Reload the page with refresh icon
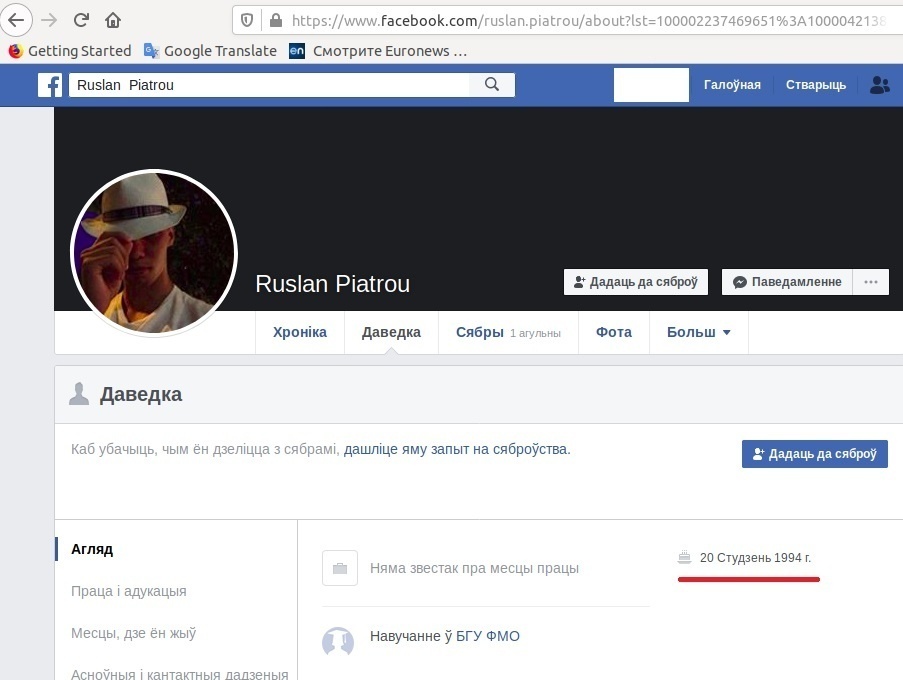The image size is (903, 680). [81, 20]
